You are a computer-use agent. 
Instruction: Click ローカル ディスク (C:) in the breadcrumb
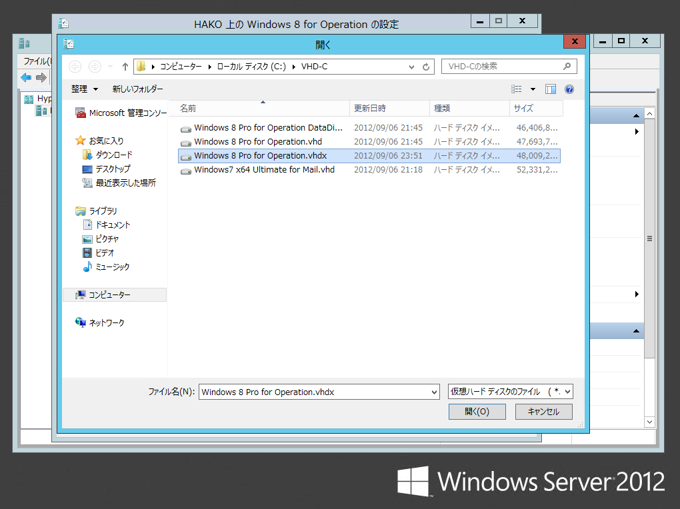(x=251, y=67)
